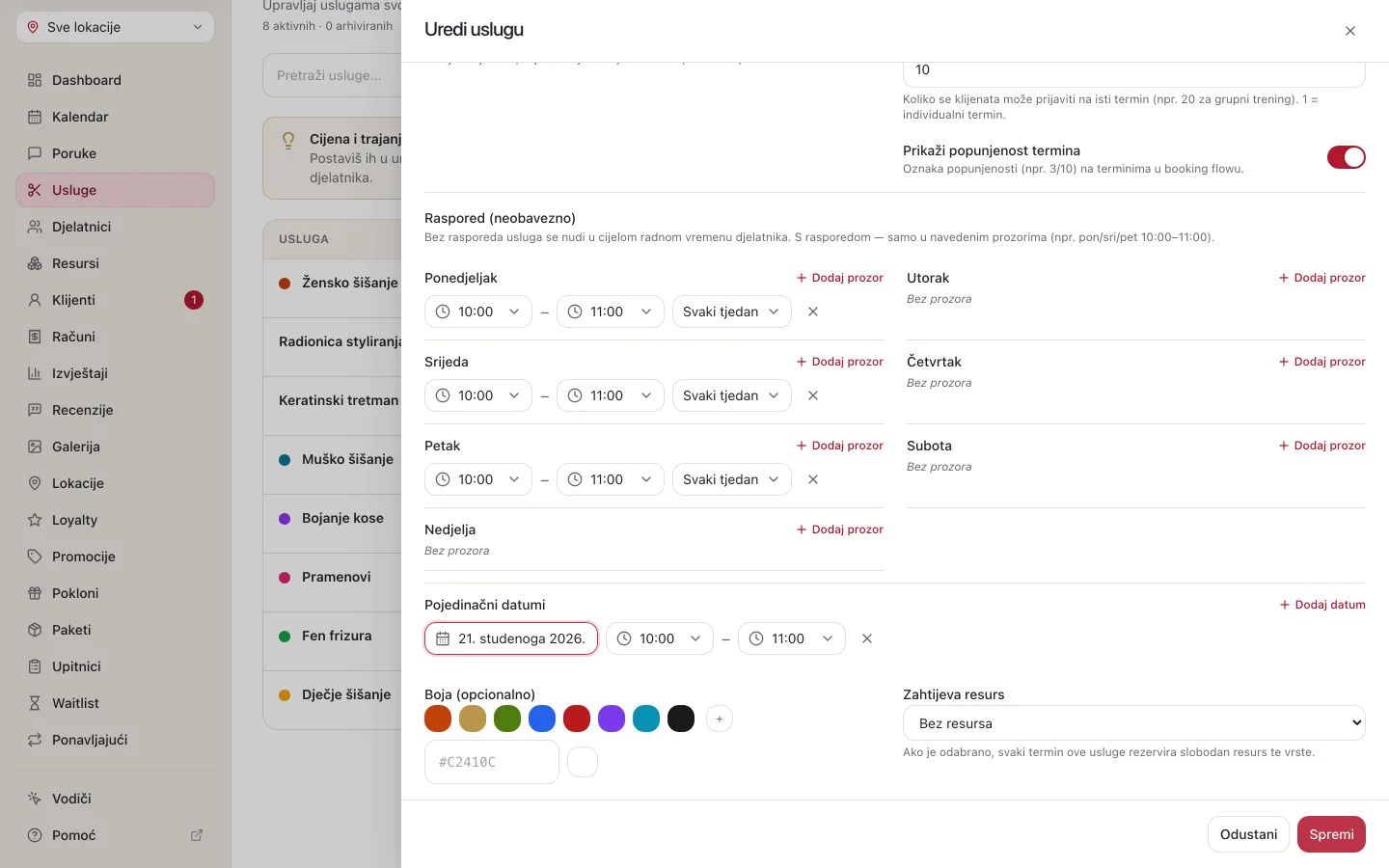The height and width of the screenshot is (868, 1389).
Task: Click the Klijenti notification badge
Action: point(194,300)
